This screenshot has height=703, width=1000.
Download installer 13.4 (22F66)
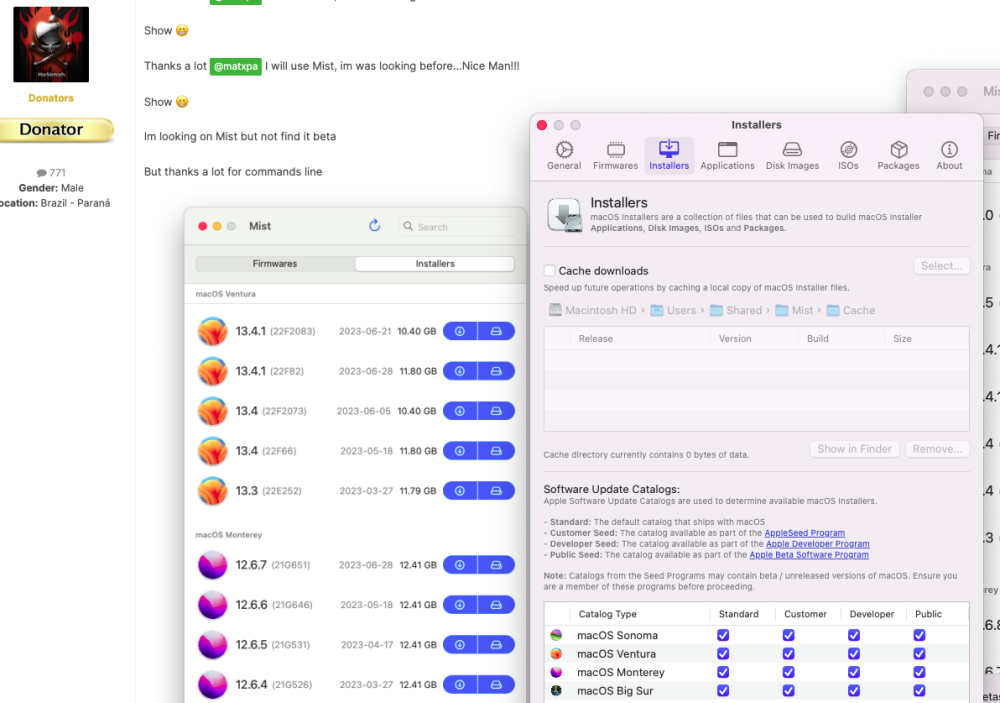point(460,451)
